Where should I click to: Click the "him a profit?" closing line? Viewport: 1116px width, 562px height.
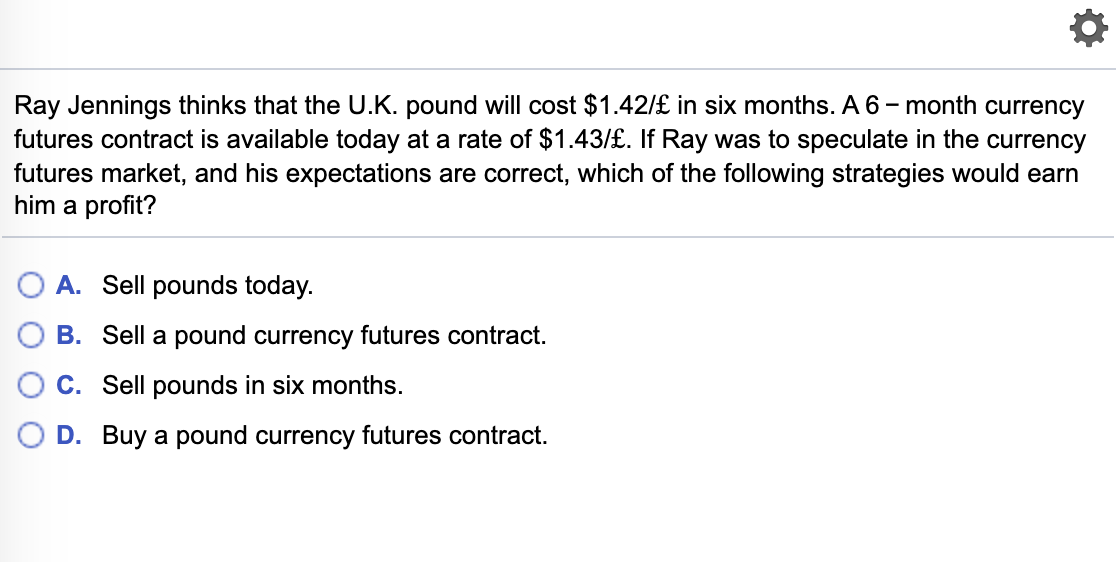coord(85,208)
